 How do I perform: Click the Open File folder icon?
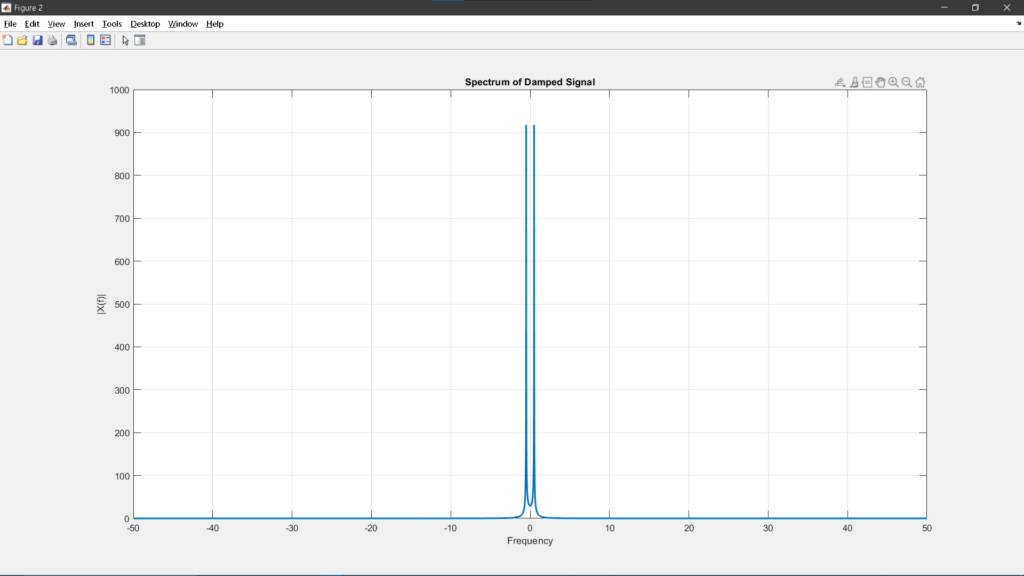(x=22, y=40)
